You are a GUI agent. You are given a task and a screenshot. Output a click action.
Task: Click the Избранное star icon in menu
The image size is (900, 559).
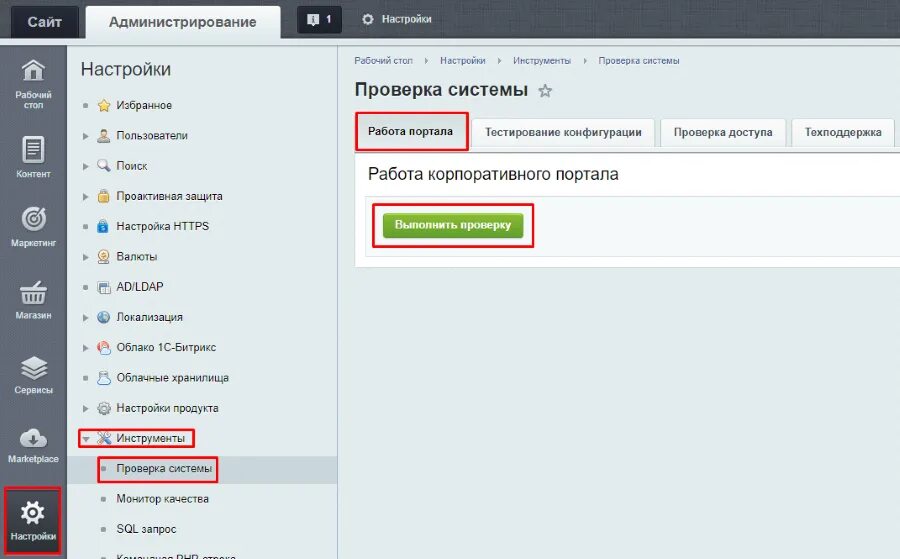coord(104,106)
